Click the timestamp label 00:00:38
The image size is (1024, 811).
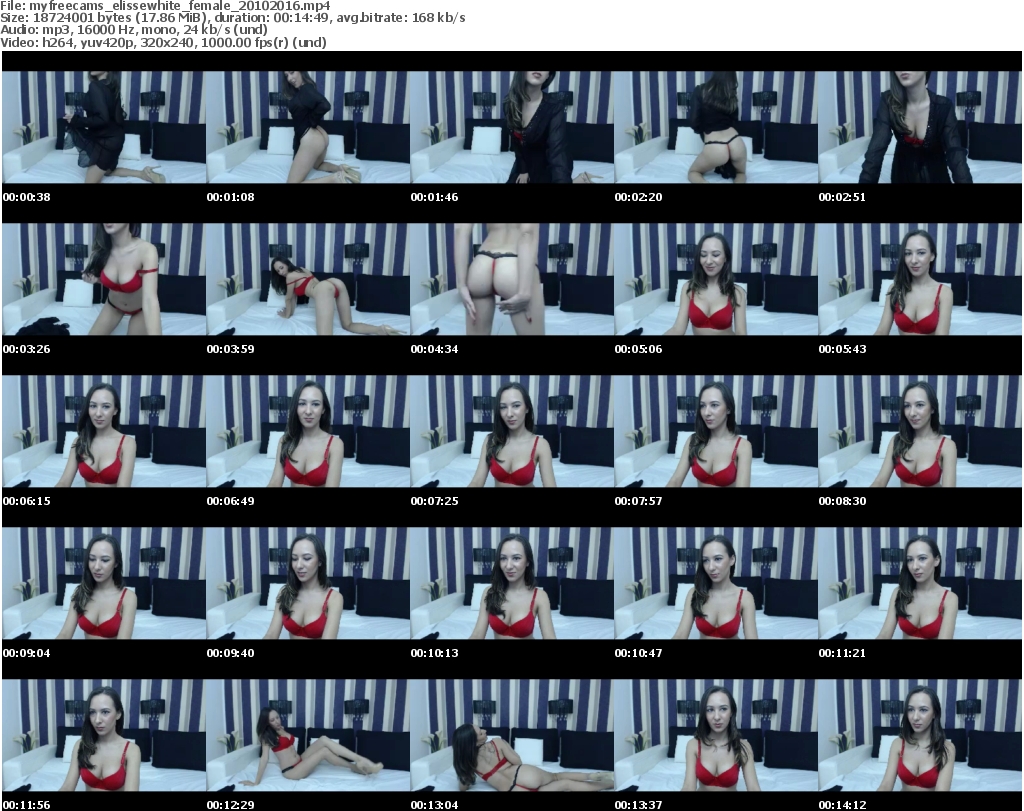[x=27, y=197]
